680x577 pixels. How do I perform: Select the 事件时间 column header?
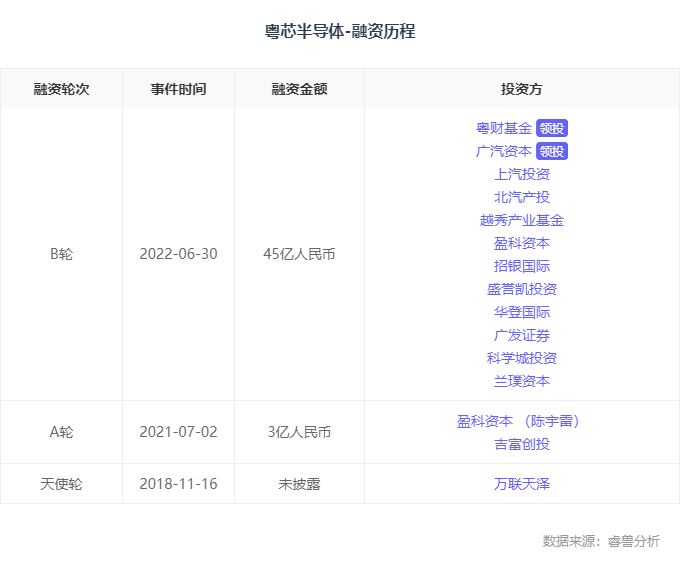(179, 89)
